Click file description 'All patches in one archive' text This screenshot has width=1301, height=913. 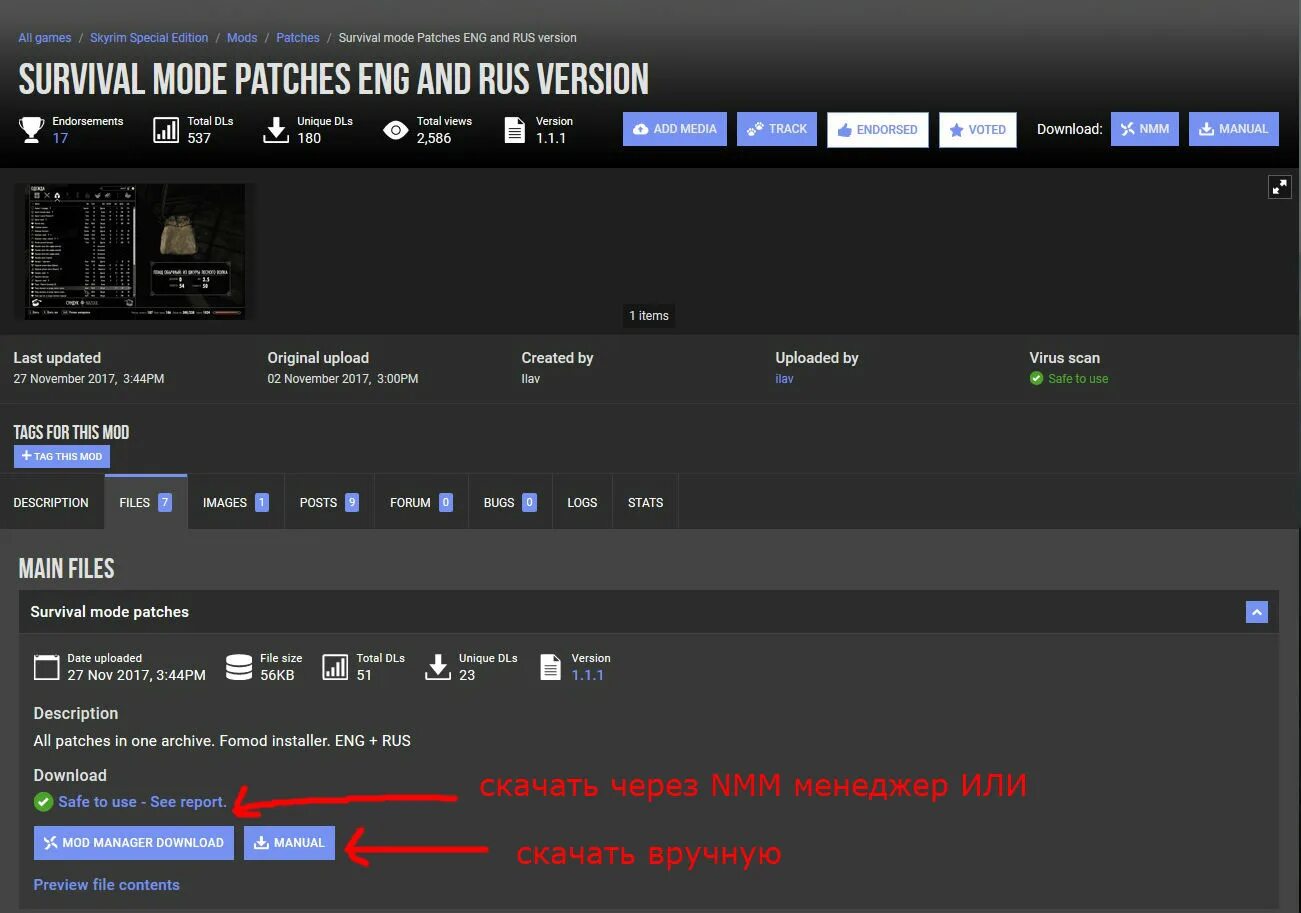222,741
